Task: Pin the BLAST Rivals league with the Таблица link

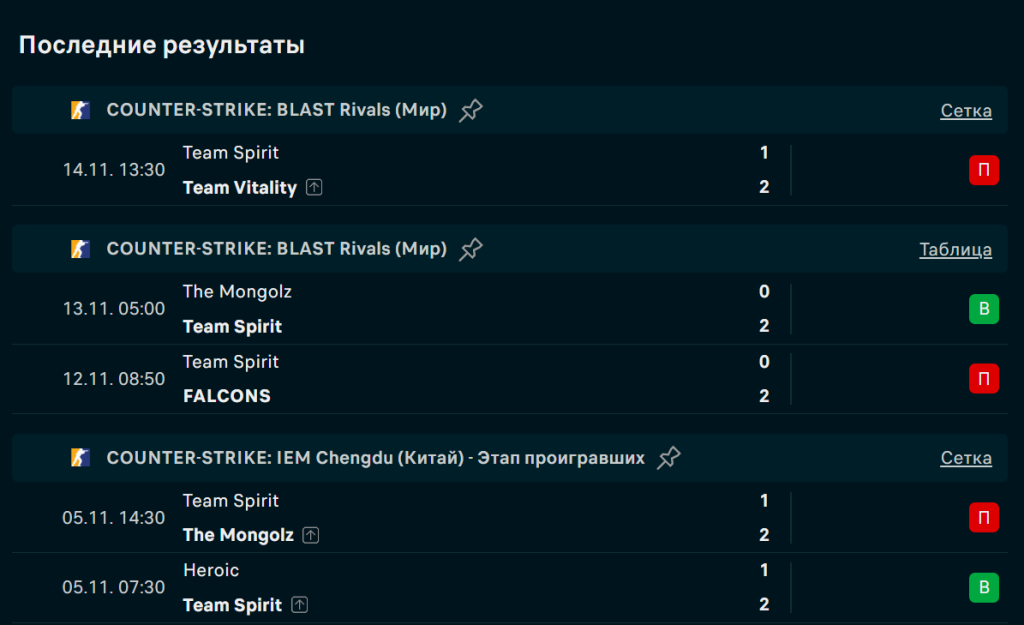Action: (x=471, y=249)
